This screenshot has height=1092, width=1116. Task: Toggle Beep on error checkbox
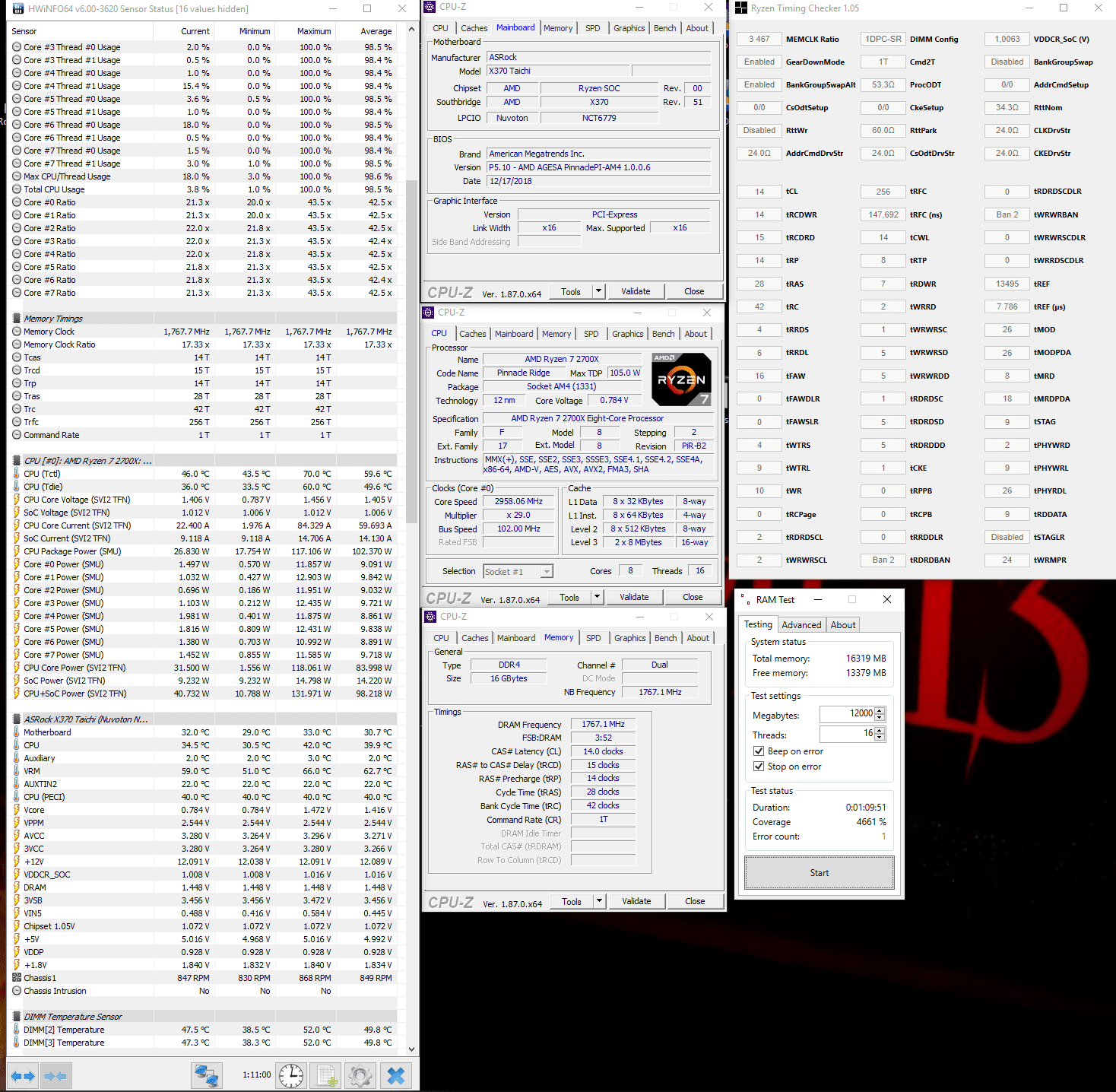[x=759, y=751]
